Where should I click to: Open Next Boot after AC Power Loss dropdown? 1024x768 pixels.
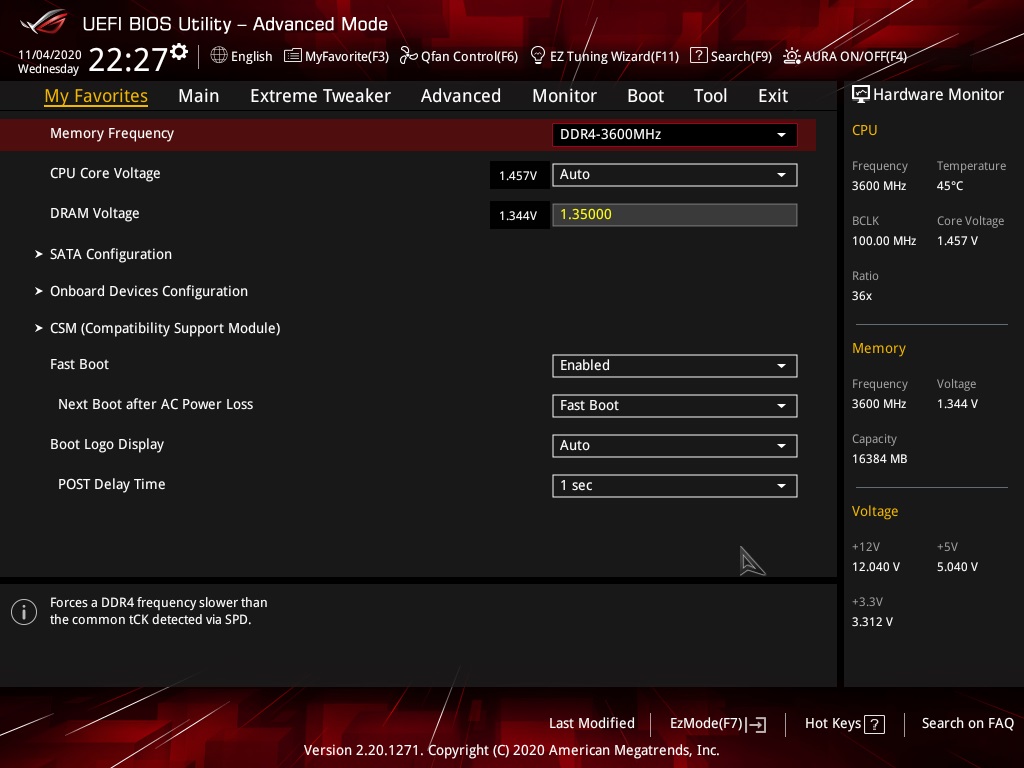[x=674, y=406]
